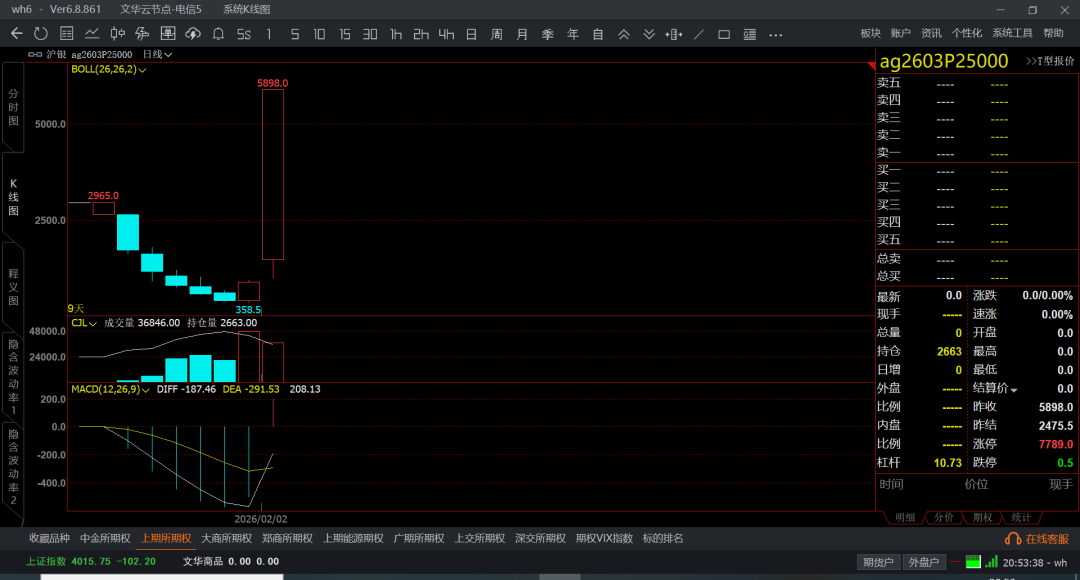1080x580 pixels.
Task: Open the quote list table icon
Action: pos(67,34)
